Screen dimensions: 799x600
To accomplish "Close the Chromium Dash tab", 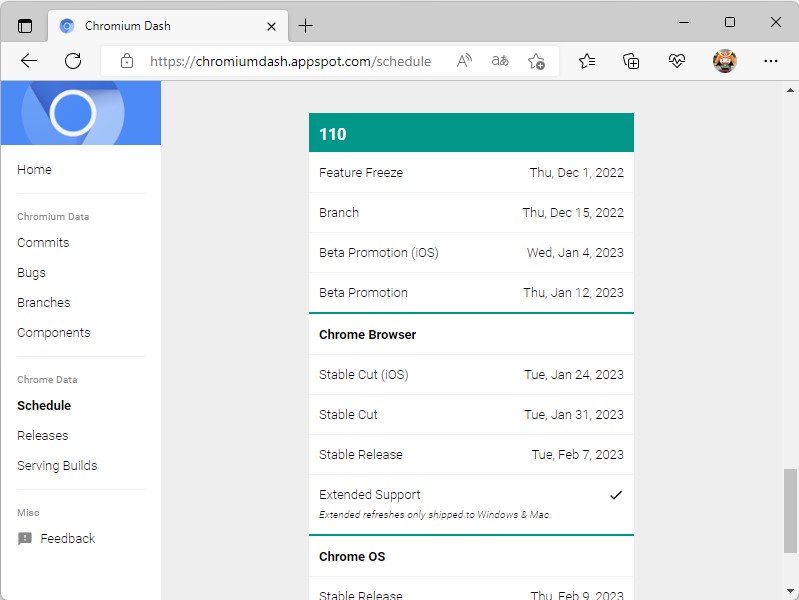I will [x=271, y=26].
